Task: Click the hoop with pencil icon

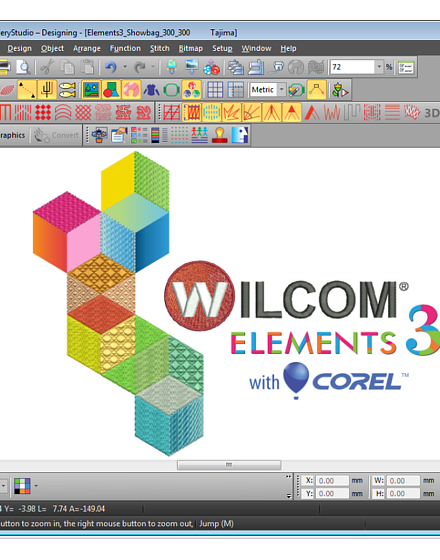Action: click(296, 89)
